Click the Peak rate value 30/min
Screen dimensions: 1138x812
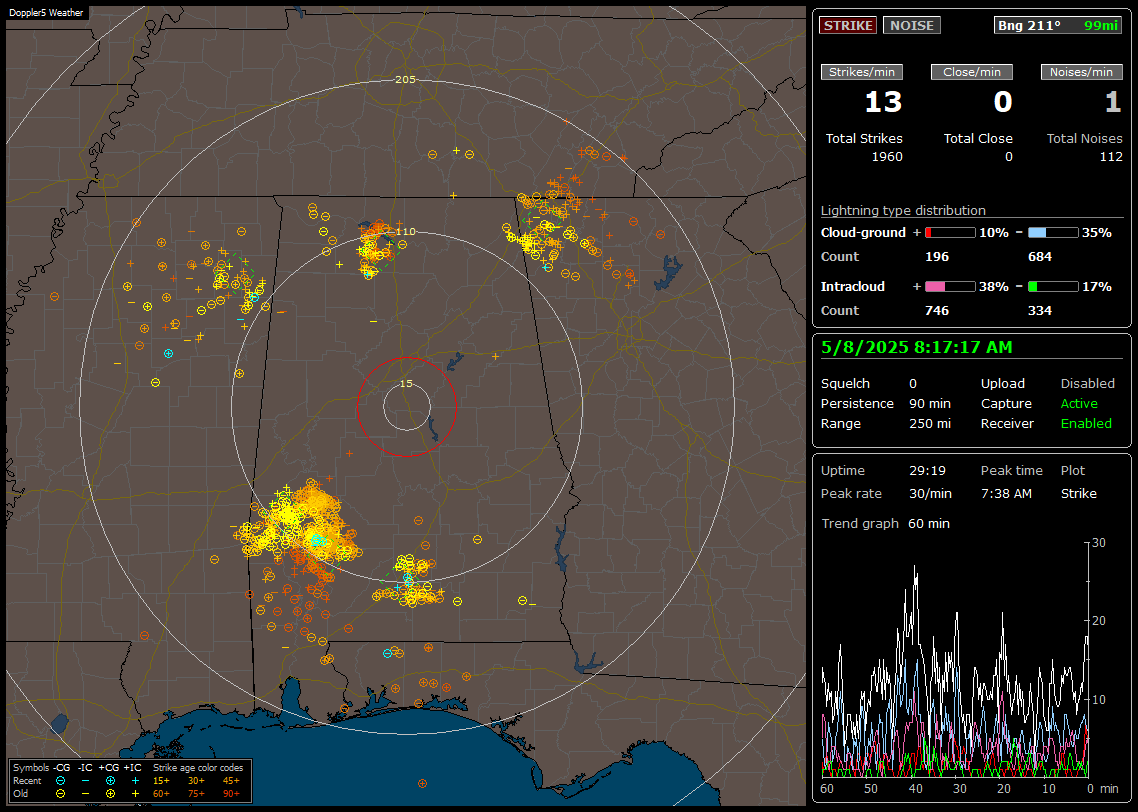(x=930, y=493)
